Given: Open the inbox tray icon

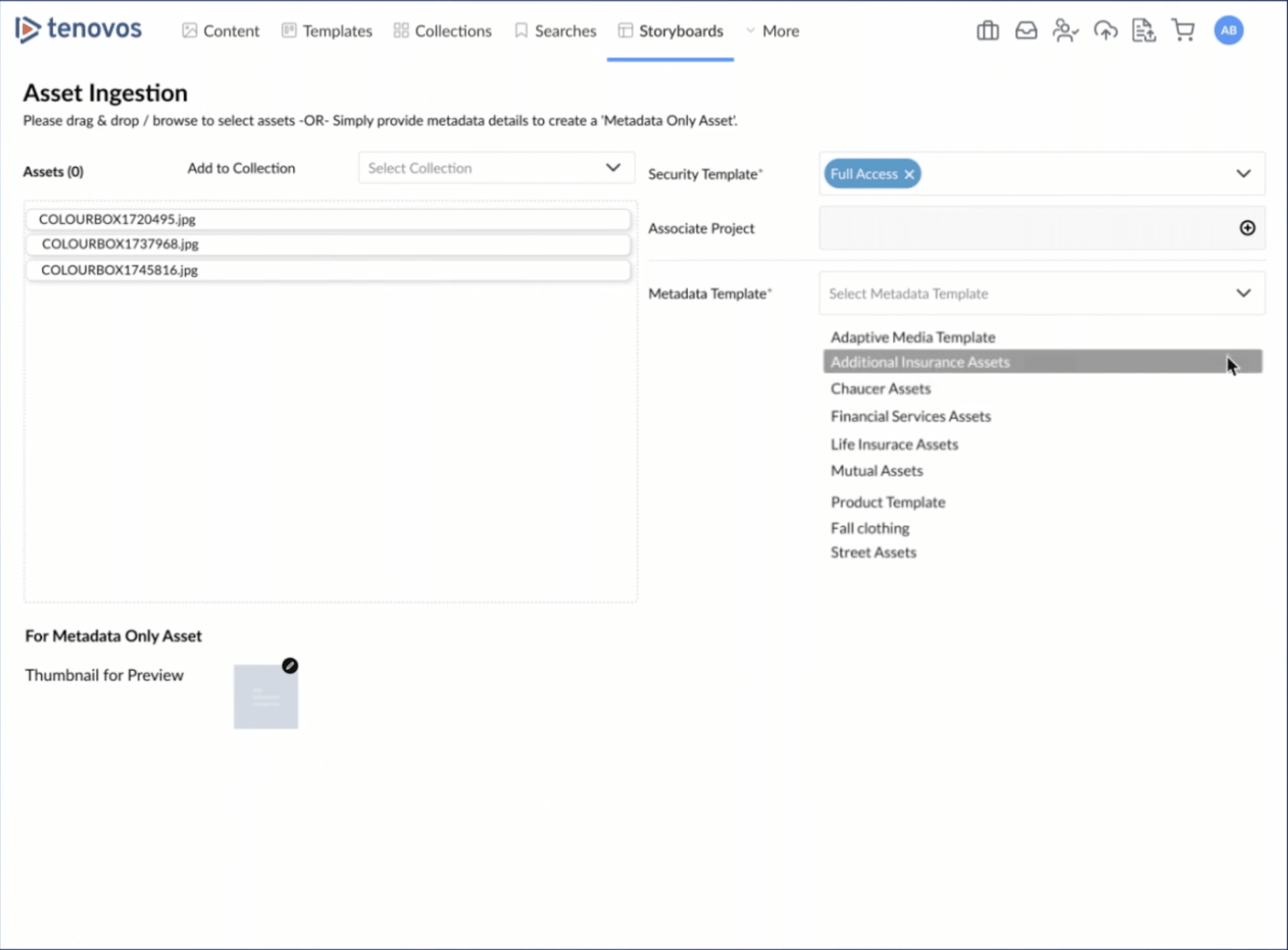Looking at the screenshot, I should (1026, 30).
